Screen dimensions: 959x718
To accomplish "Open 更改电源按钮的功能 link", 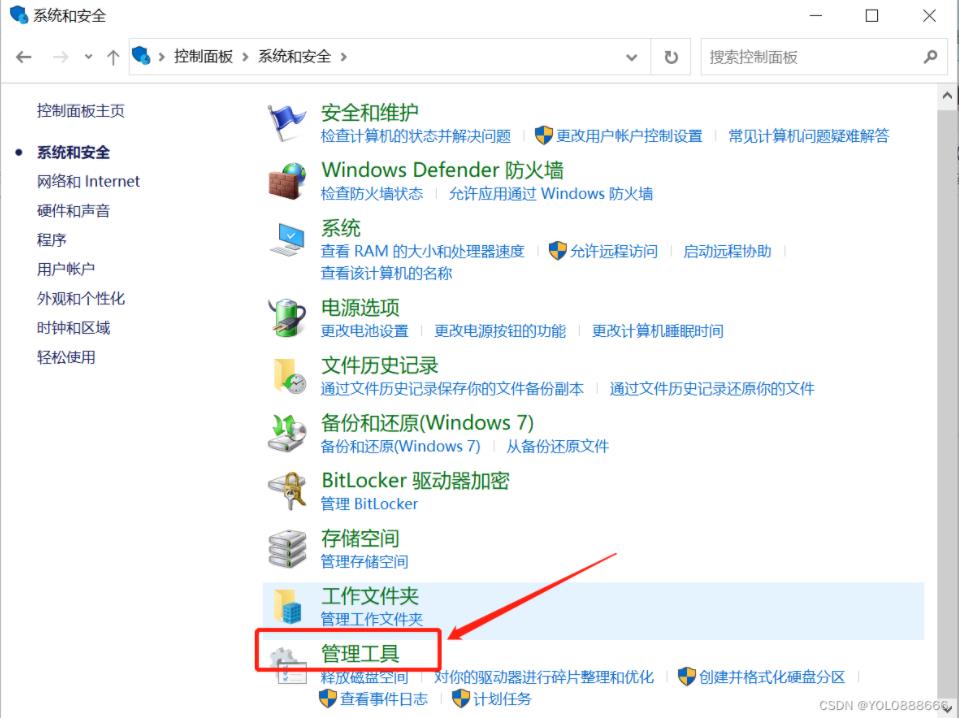I will [x=500, y=331].
